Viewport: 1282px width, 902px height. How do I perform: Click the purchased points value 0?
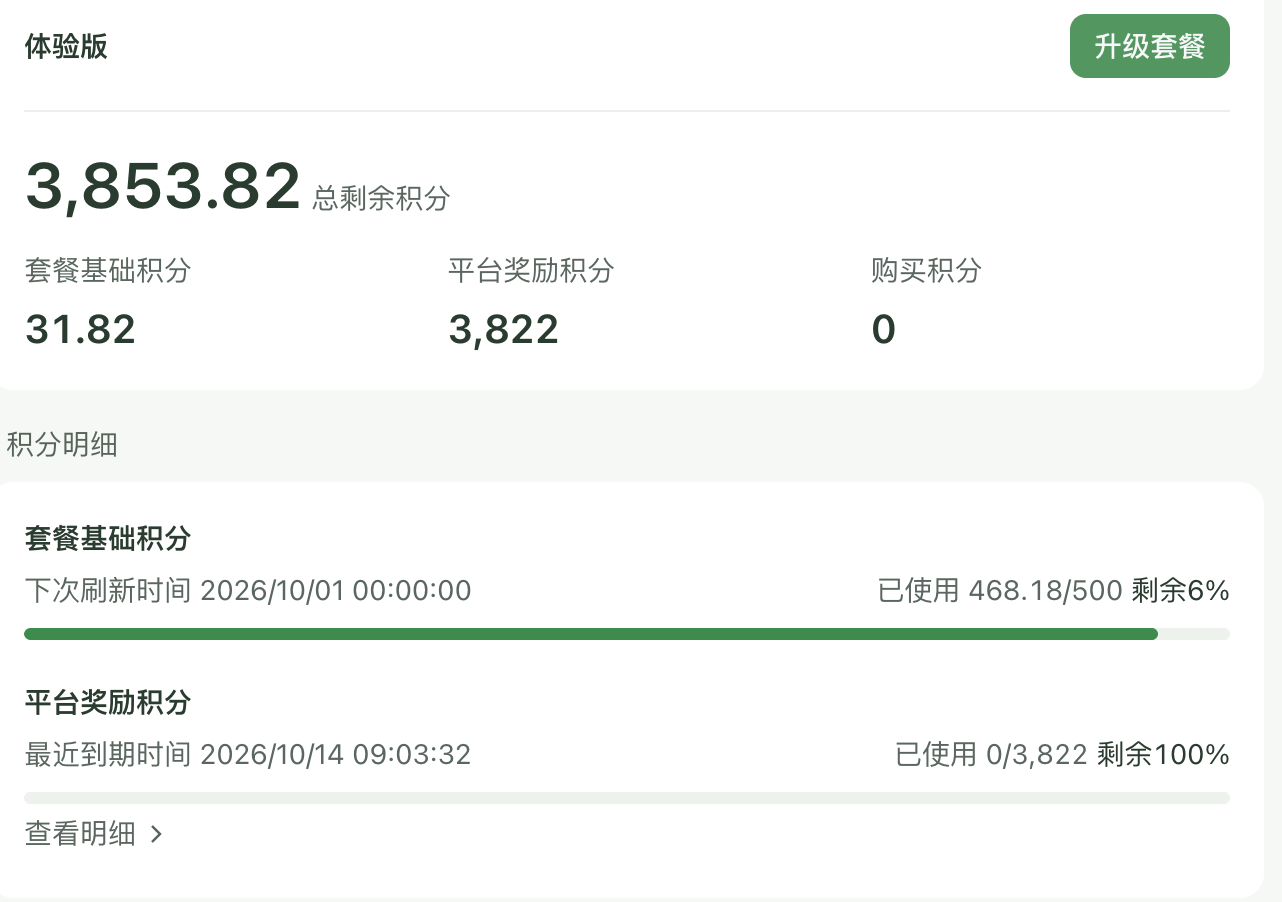point(883,329)
